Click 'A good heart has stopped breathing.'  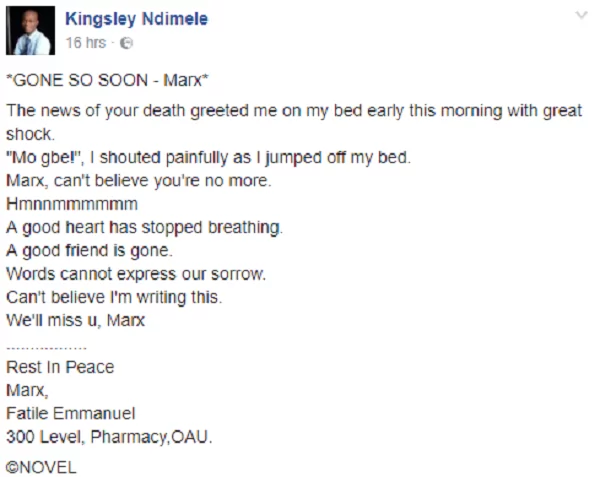click(x=144, y=228)
